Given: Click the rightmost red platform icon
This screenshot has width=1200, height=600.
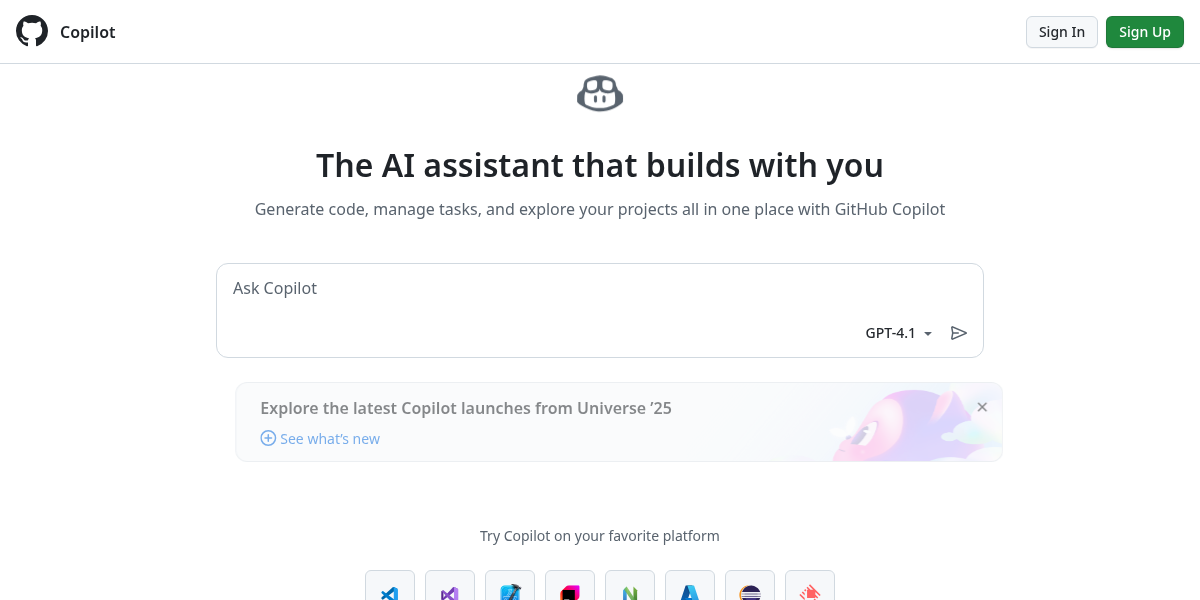Looking at the screenshot, I should tap(809, 592).
